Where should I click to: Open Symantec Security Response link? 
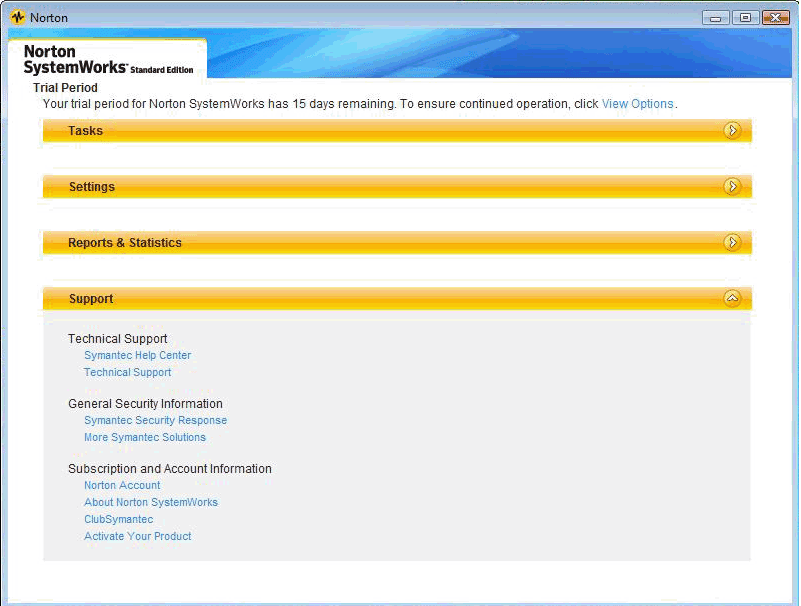155,420
